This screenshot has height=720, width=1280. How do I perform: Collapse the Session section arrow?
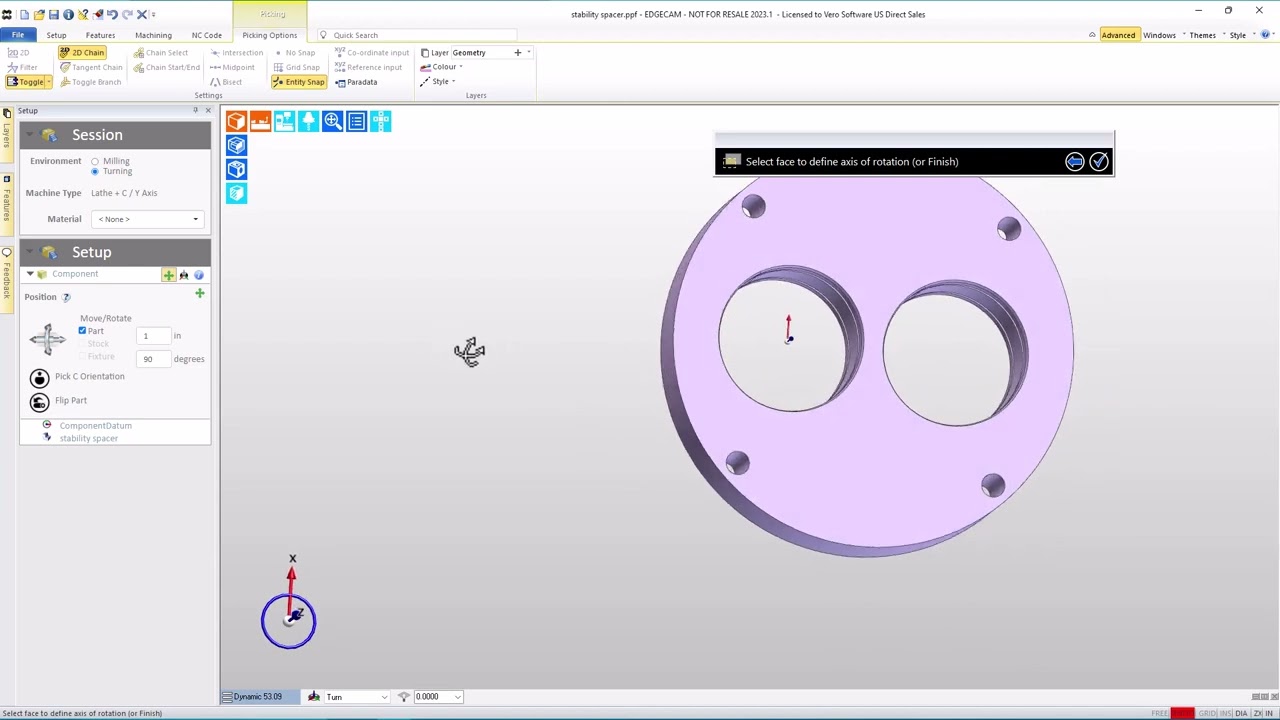(x=29, y=135)
